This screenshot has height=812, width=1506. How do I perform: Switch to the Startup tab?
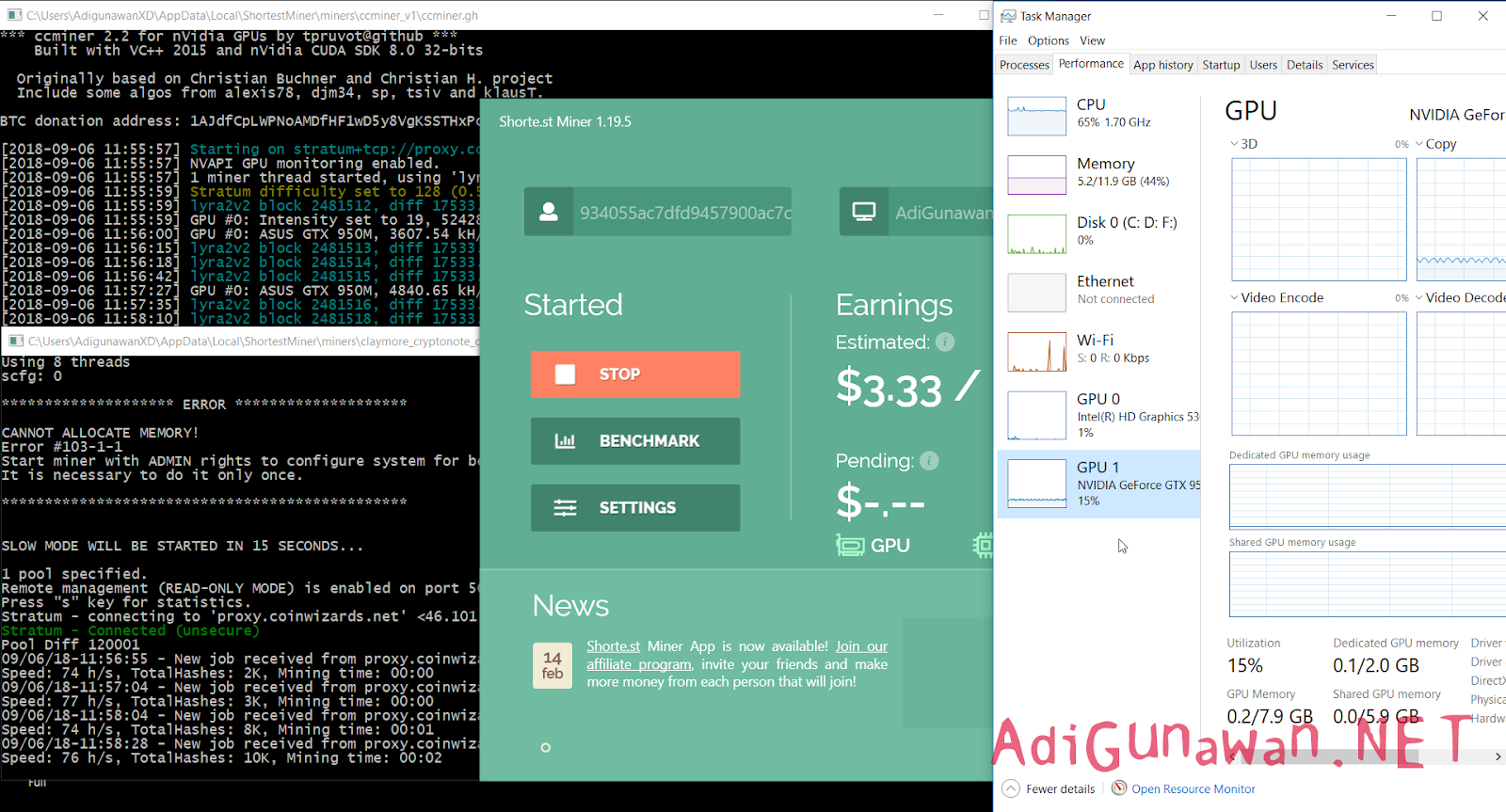[1221, 65]
